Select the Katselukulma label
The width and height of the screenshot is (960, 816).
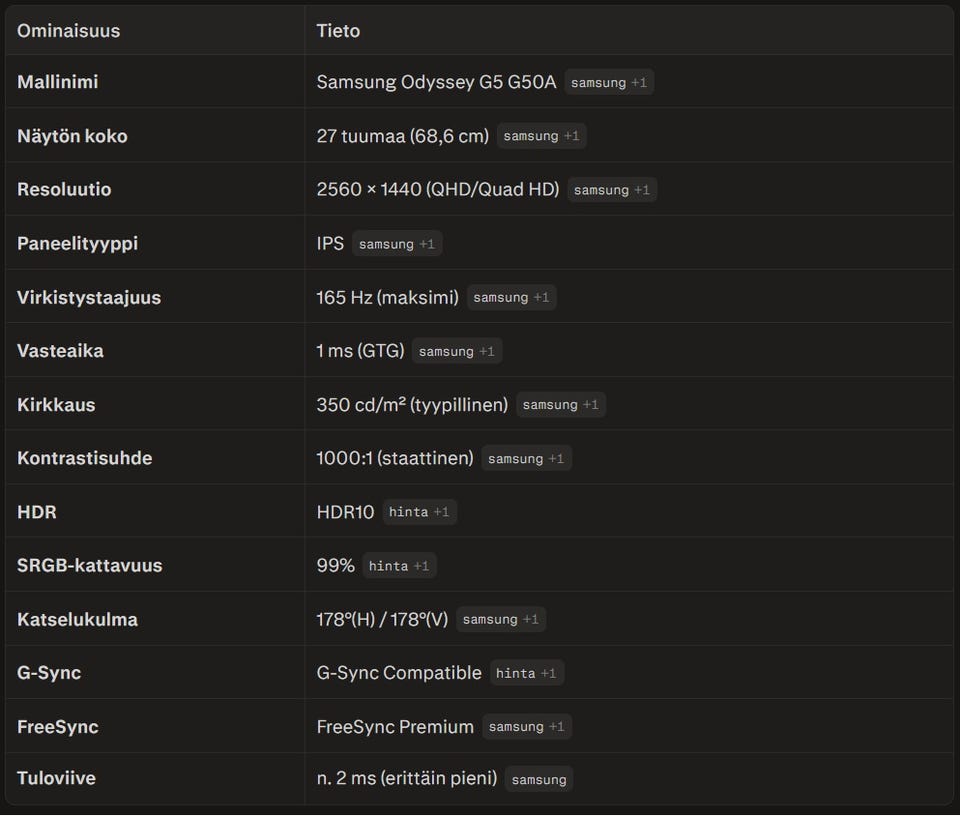coord(77,619)
